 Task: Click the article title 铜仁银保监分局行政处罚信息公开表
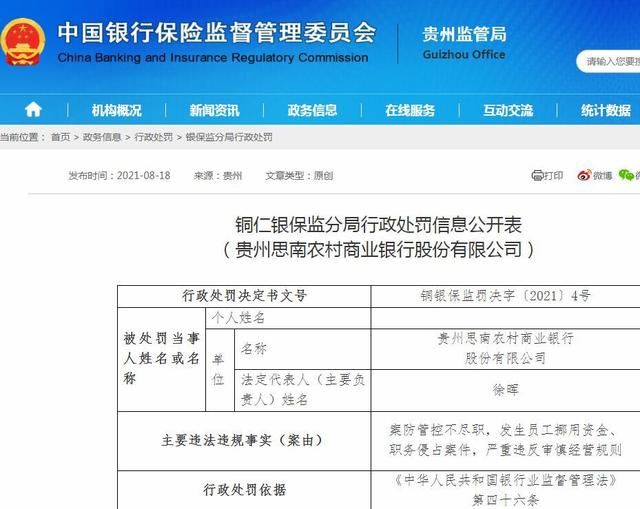(x=378, y=225)
